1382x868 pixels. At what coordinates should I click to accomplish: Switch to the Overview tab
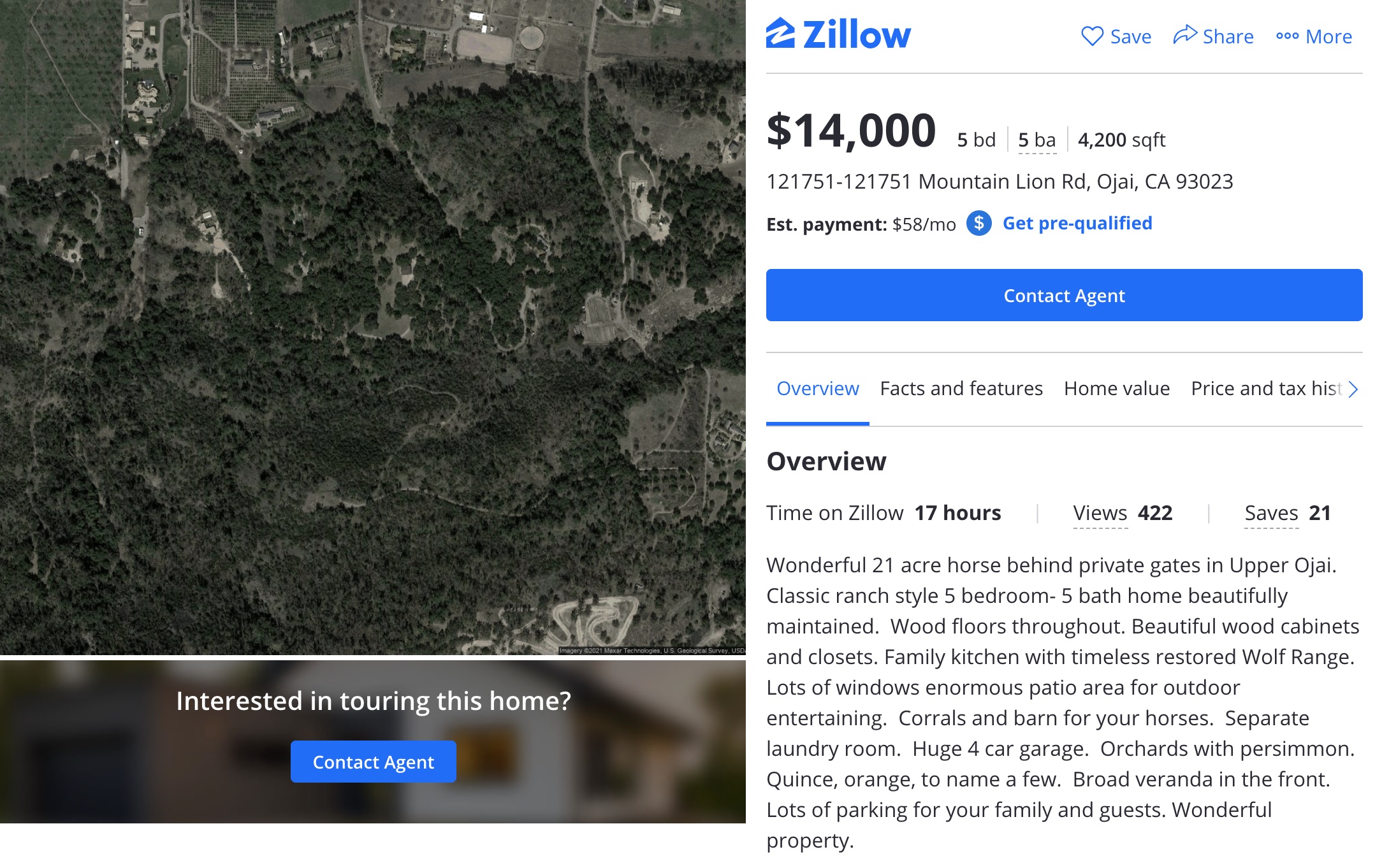817,389
